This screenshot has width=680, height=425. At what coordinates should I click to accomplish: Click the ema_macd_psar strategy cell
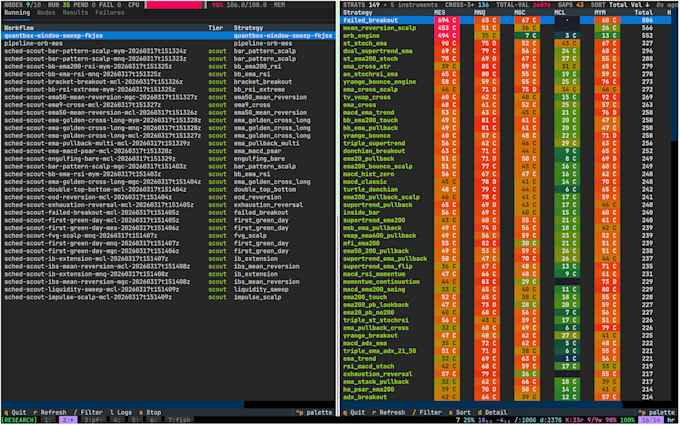(257, 151)
